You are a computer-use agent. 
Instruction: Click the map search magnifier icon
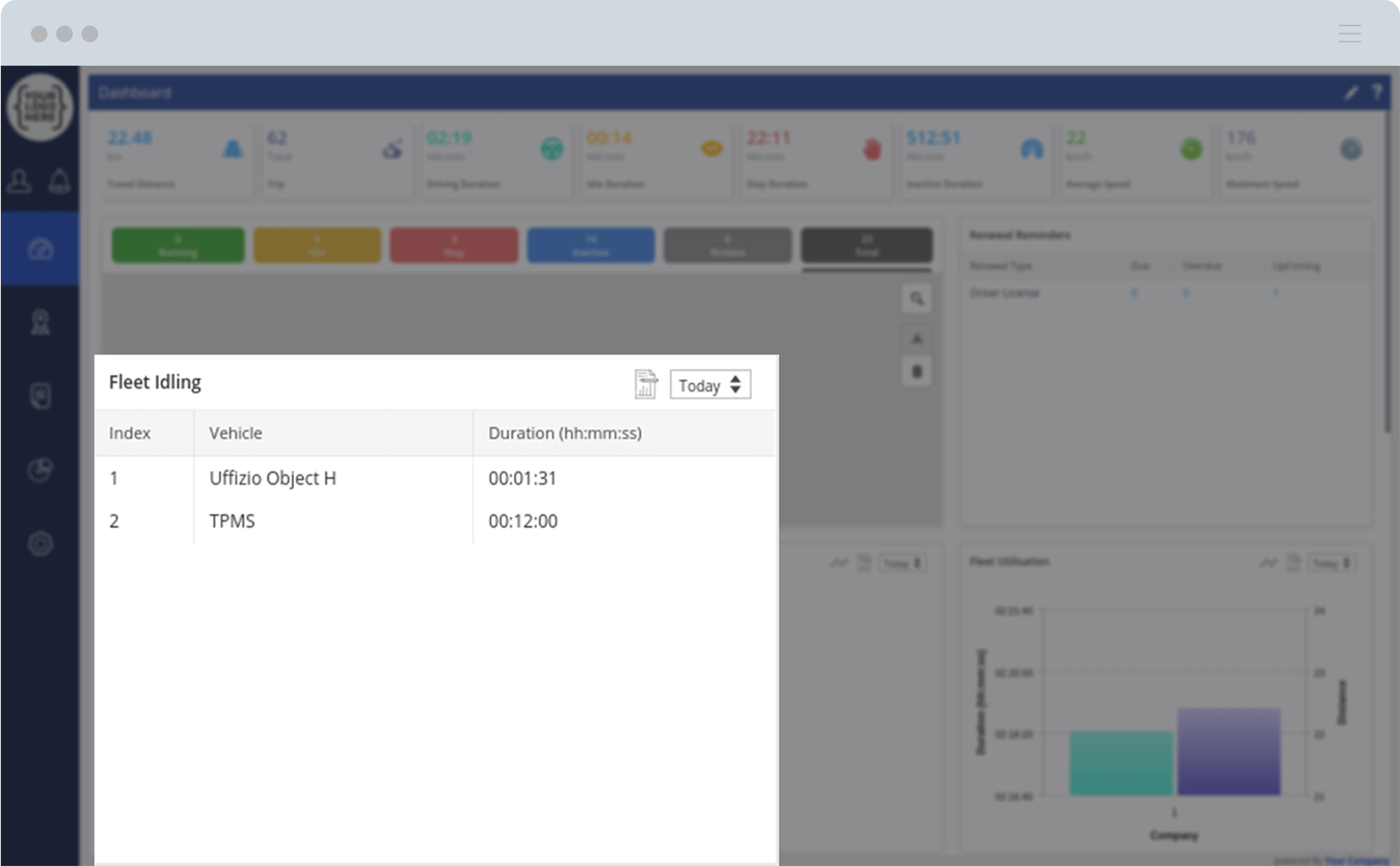point(917,299)
